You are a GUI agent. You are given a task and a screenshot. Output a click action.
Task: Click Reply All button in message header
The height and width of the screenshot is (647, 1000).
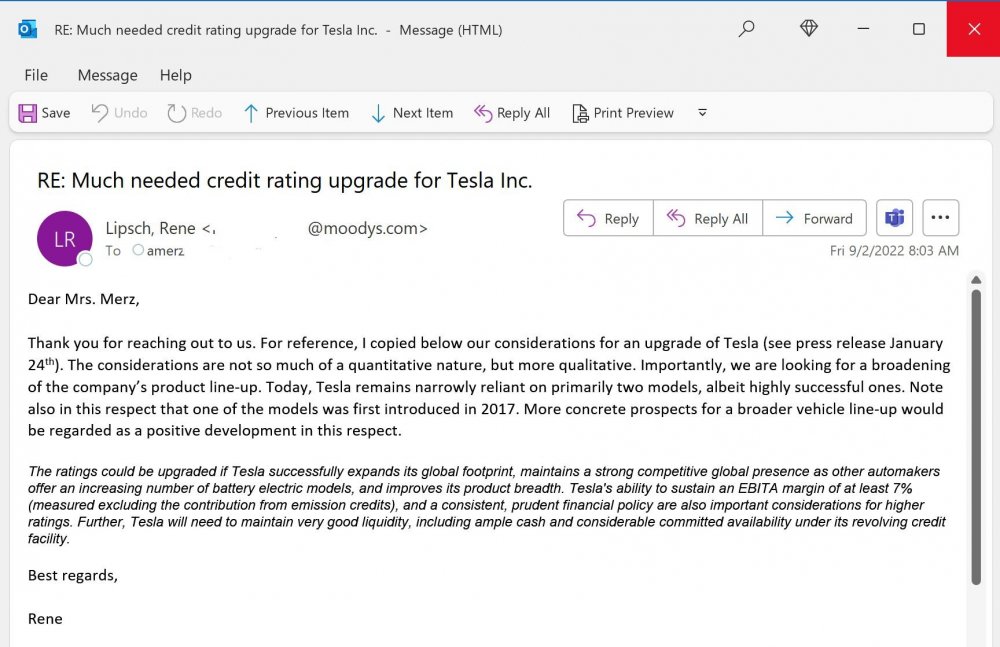(707, 218)
